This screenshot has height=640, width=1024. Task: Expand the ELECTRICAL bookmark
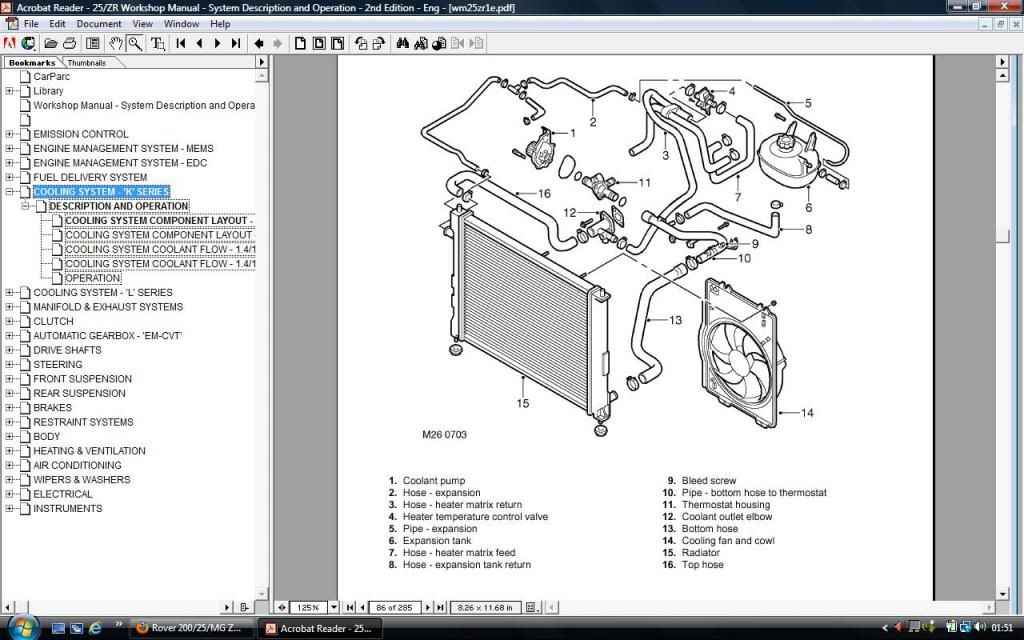click(x=8, y=494)
